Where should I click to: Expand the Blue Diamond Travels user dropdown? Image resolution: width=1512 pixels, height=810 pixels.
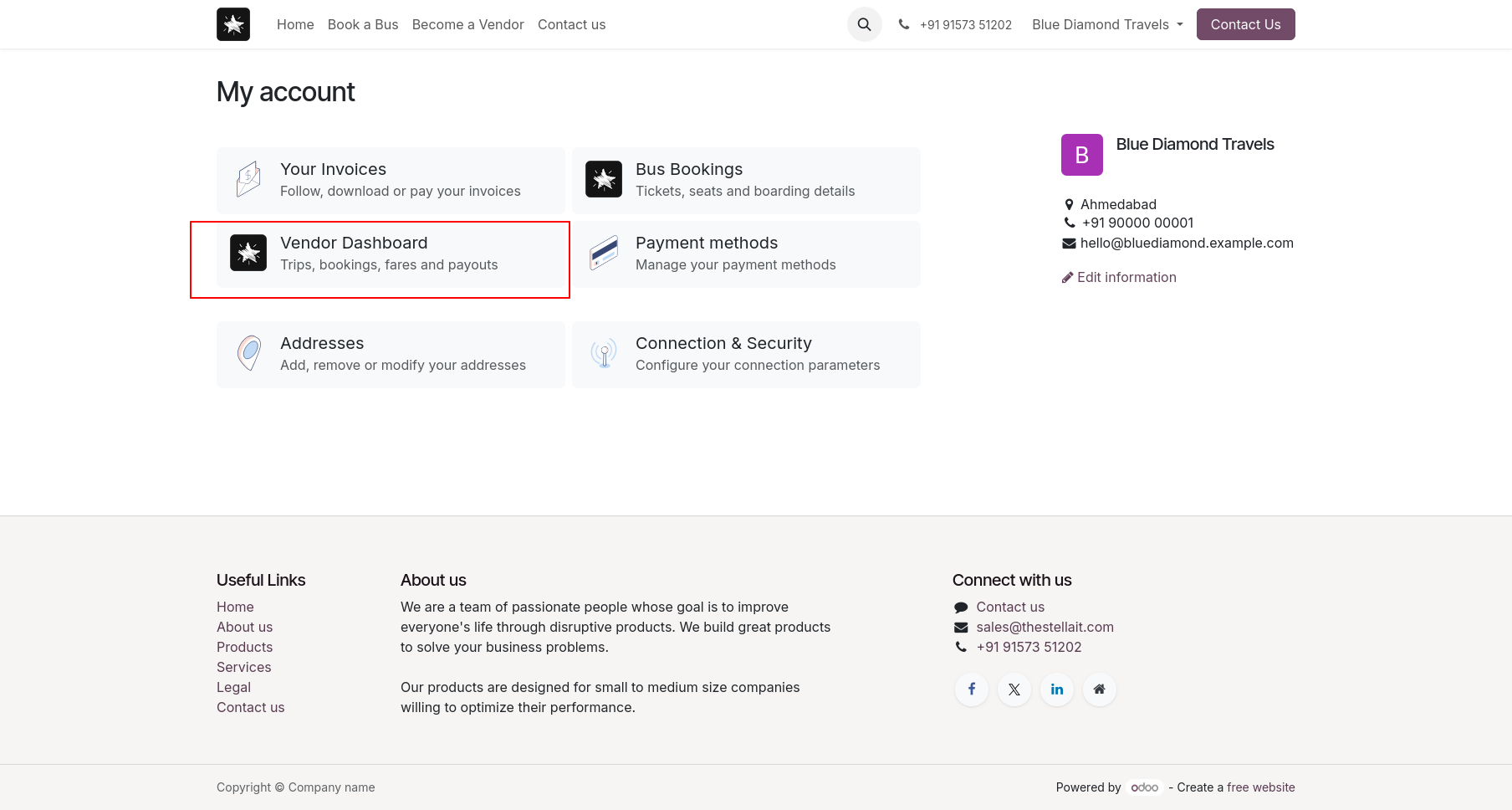[x=1107, y=24]
